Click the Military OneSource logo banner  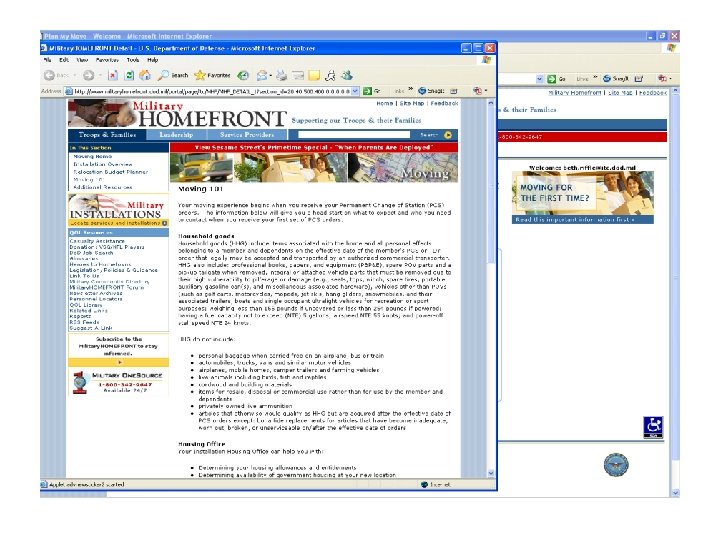(x=118, y=382)
